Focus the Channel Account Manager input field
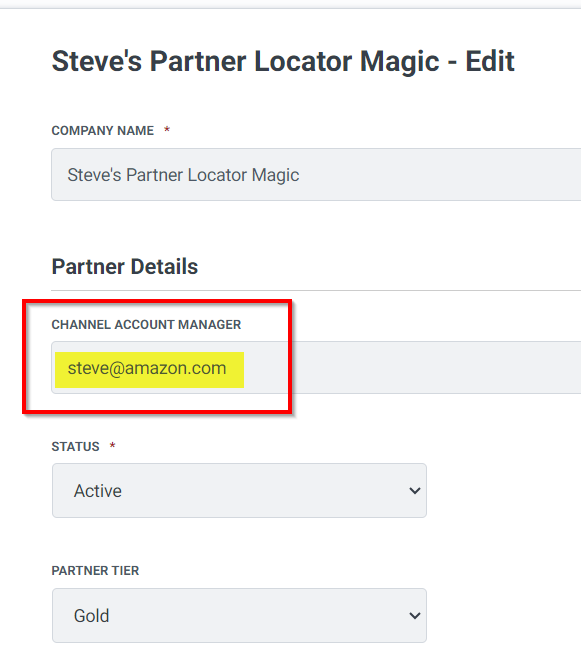Screen dimensions: 581x670 [x=316, y=367]
